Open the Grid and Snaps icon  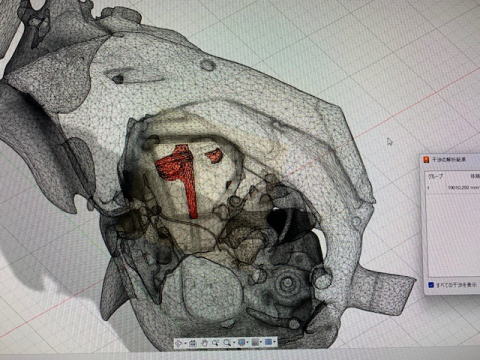click(255, 342)
